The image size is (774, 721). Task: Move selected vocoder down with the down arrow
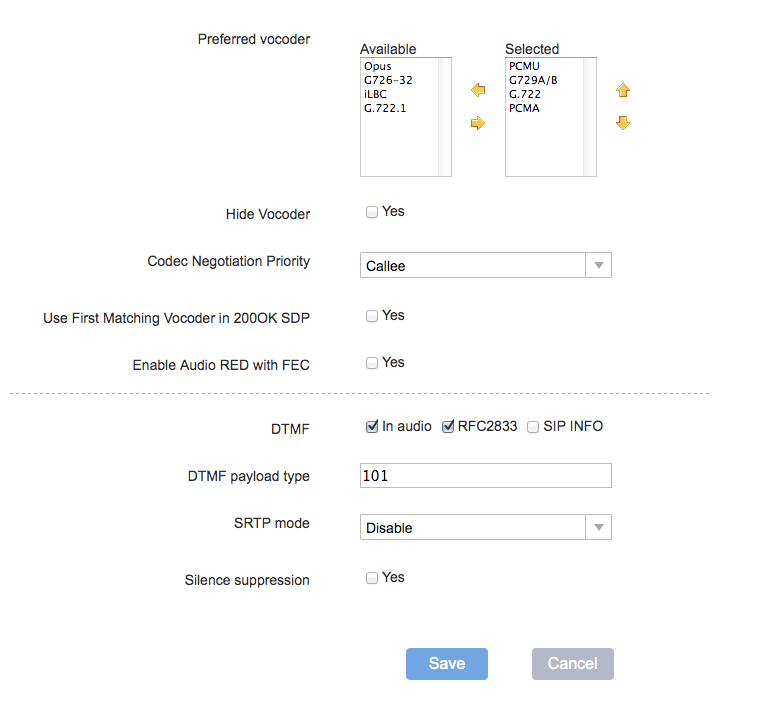(623, 123)
